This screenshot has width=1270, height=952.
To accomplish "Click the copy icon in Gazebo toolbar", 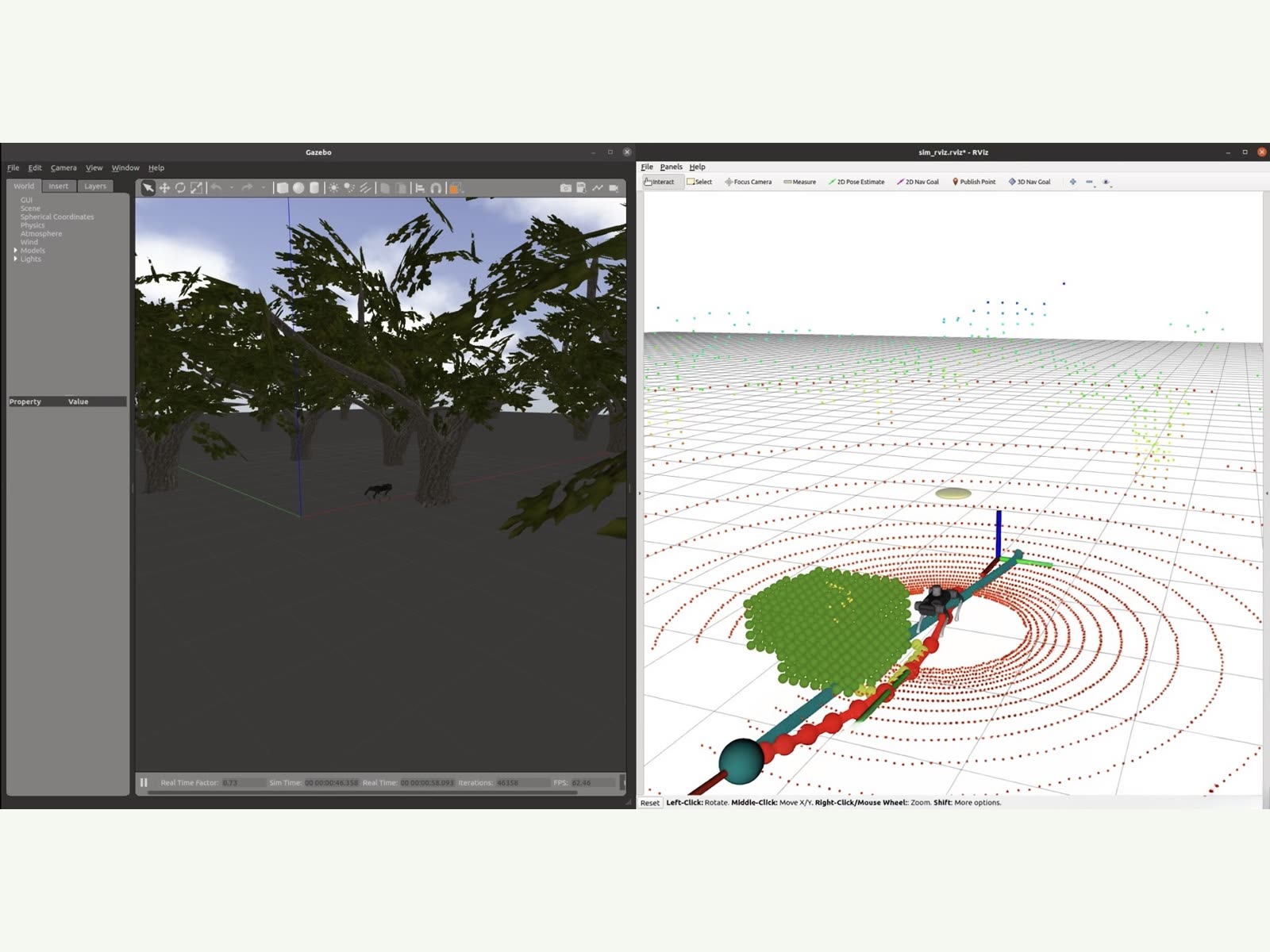I will (385, 188).
